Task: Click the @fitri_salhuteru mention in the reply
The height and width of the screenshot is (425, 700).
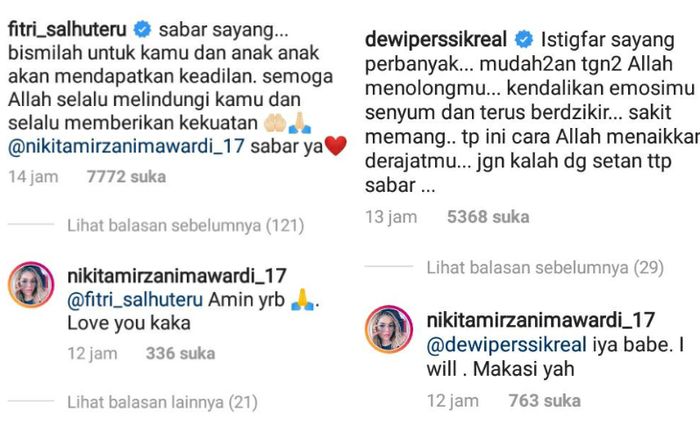Action: pyautogui.click(x=135, y=300)
